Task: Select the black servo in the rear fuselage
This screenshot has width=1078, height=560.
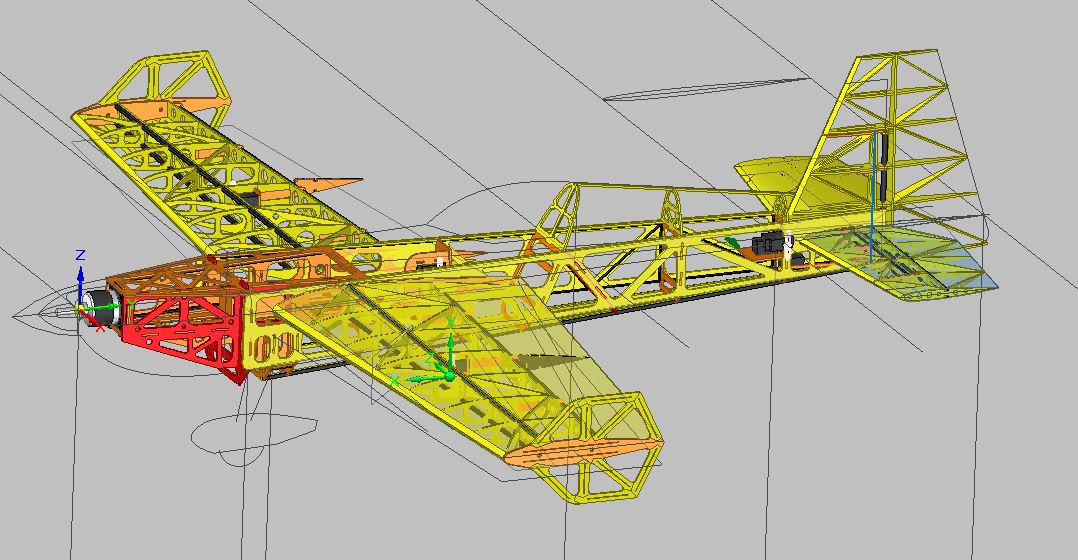Action: pos(768,243)
